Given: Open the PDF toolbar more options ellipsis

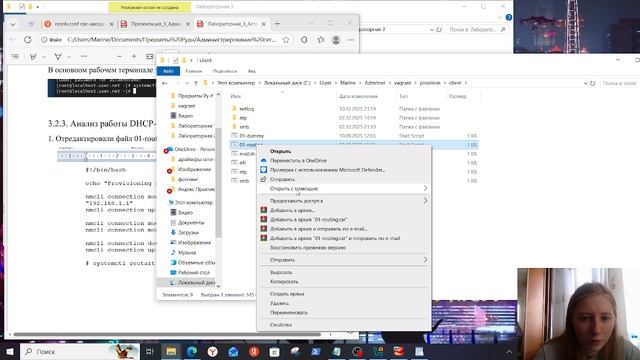Looking at the screenshot, I should coord(84,56).
